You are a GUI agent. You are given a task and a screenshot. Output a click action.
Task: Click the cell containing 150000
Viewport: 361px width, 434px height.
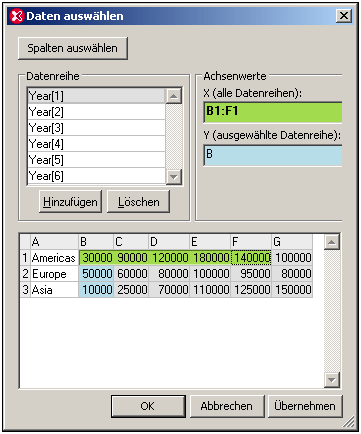coord(292,290)
